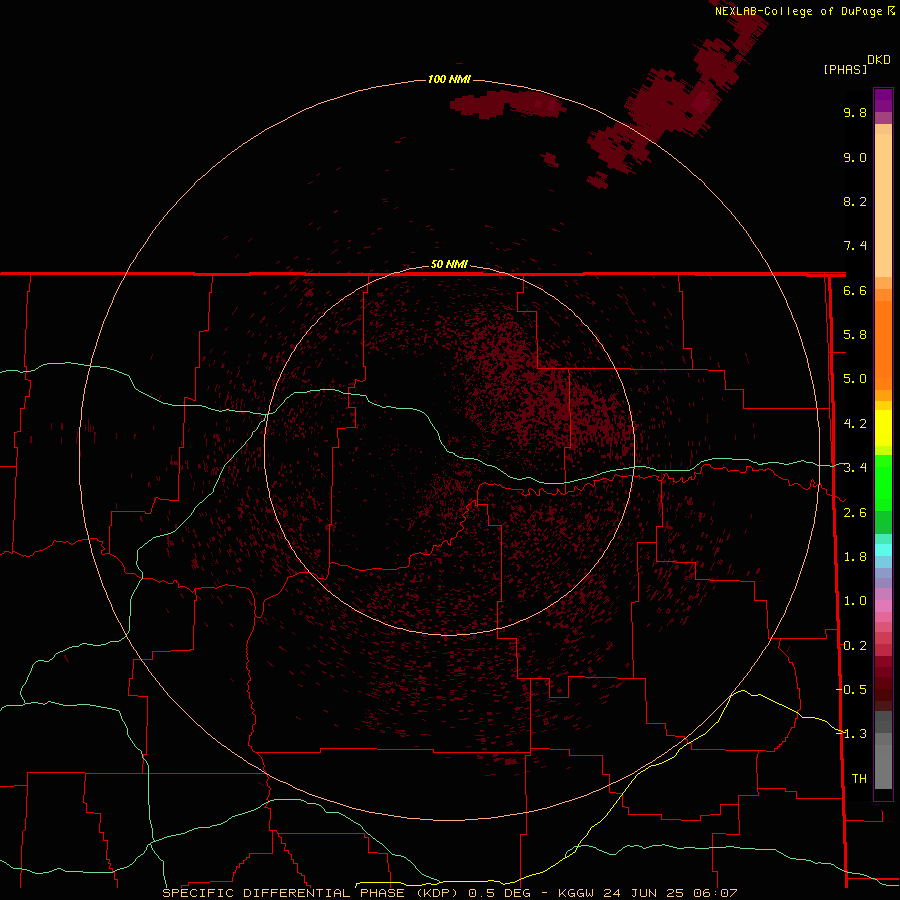Click the 8.2 color scale value

click(855, 201)
